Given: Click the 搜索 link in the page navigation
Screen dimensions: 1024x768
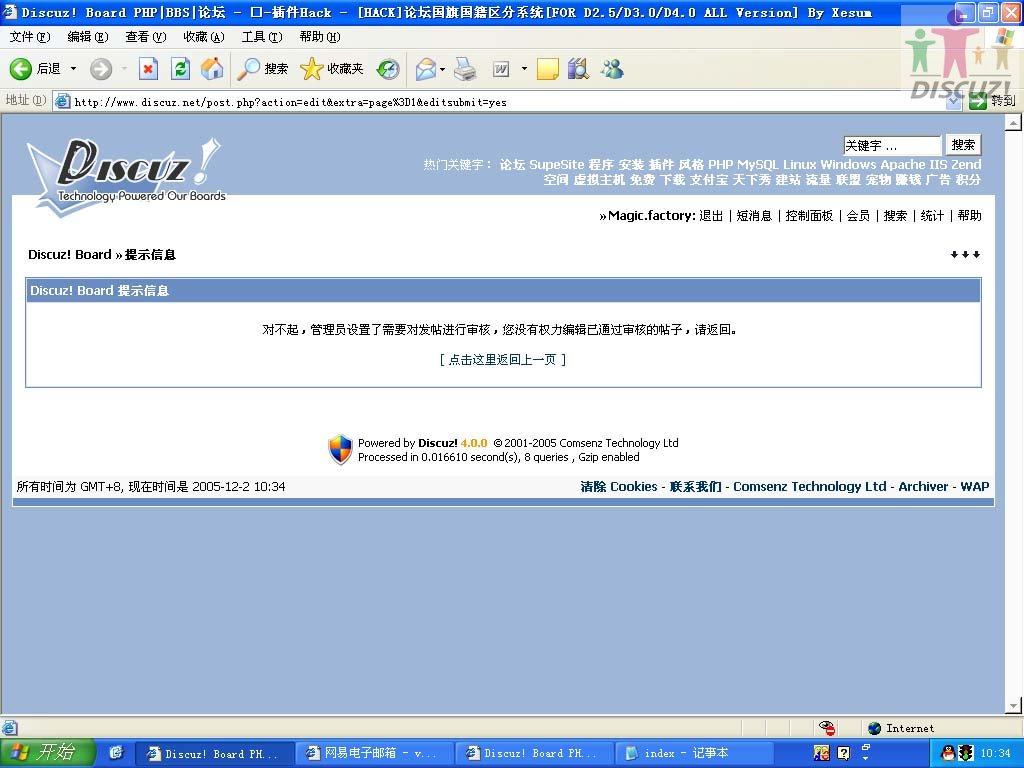Looking at the screenshot, I should [895, 216].
